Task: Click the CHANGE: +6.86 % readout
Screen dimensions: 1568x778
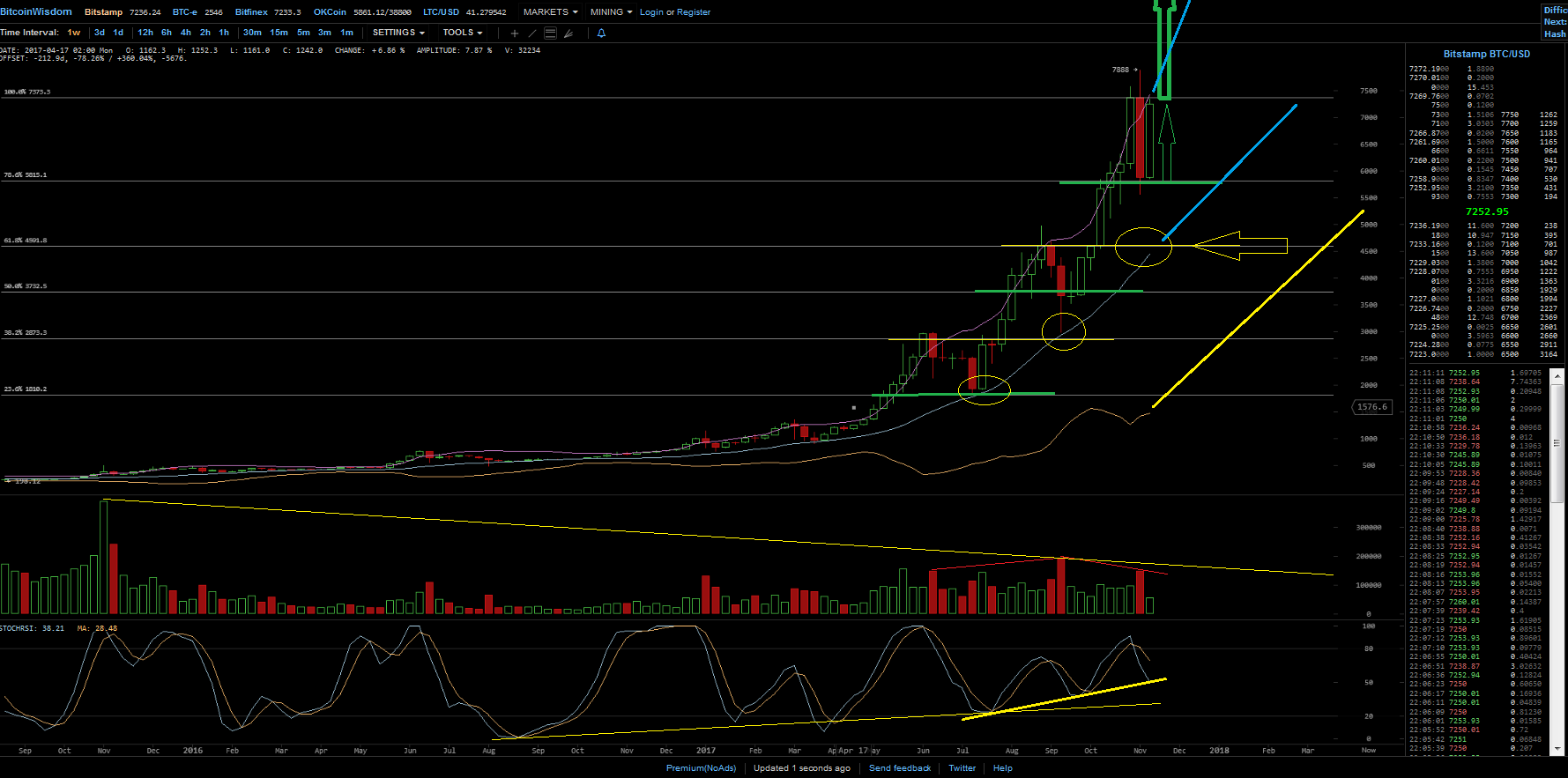Action: (x=369, y=50)
